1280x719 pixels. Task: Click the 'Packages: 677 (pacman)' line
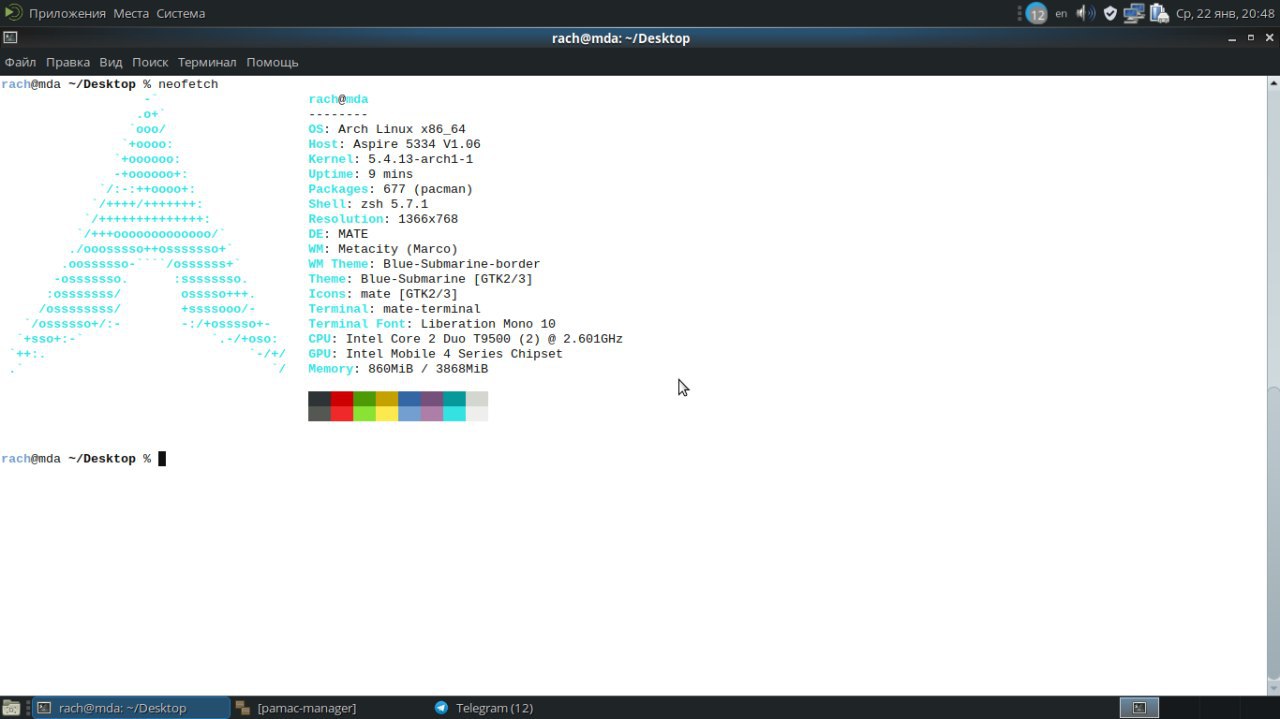(x=391, y=189)
